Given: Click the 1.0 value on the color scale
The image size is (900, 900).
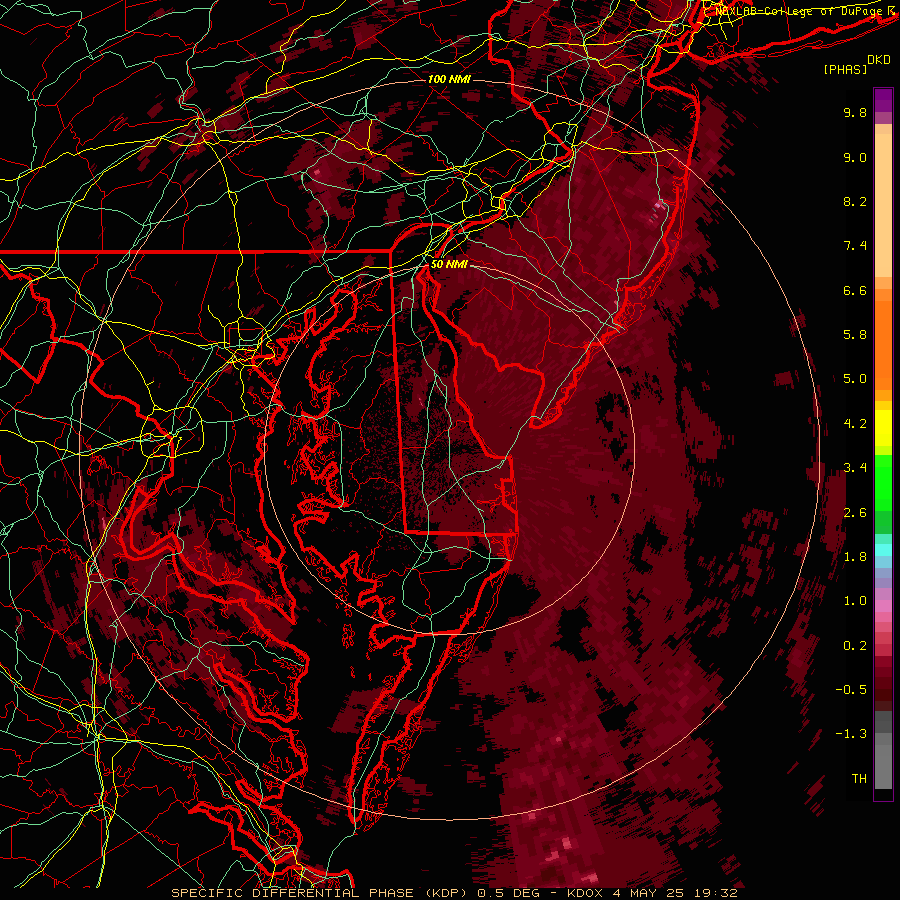Looking at the screenshot, I should [x=855, y=601].
